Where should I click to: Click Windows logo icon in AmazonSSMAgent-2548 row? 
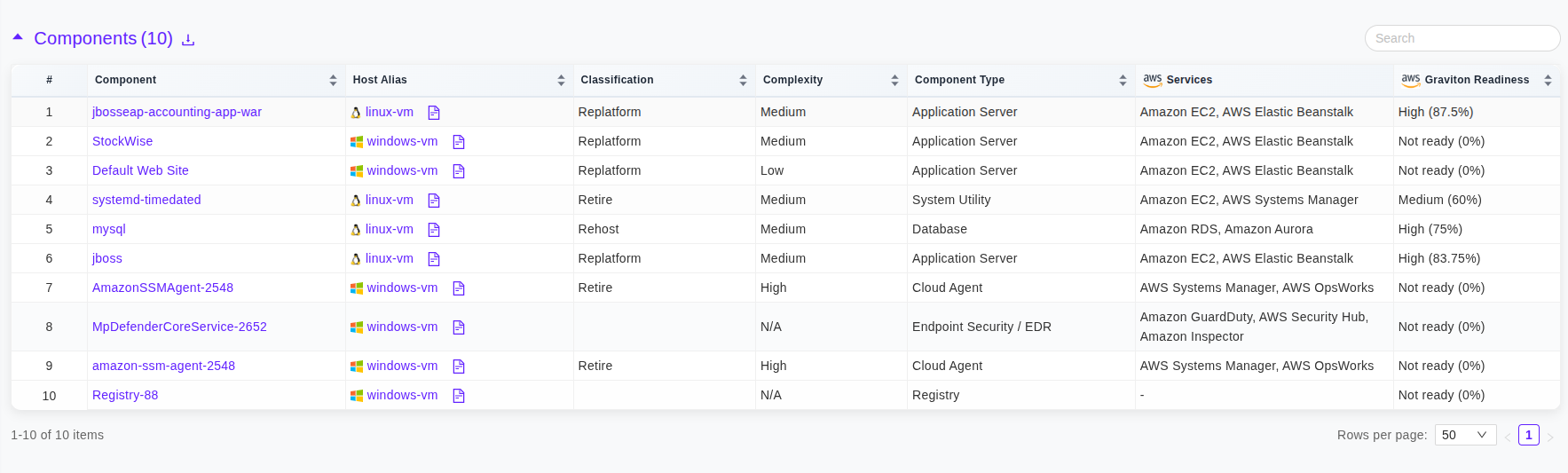click(357, 288)
